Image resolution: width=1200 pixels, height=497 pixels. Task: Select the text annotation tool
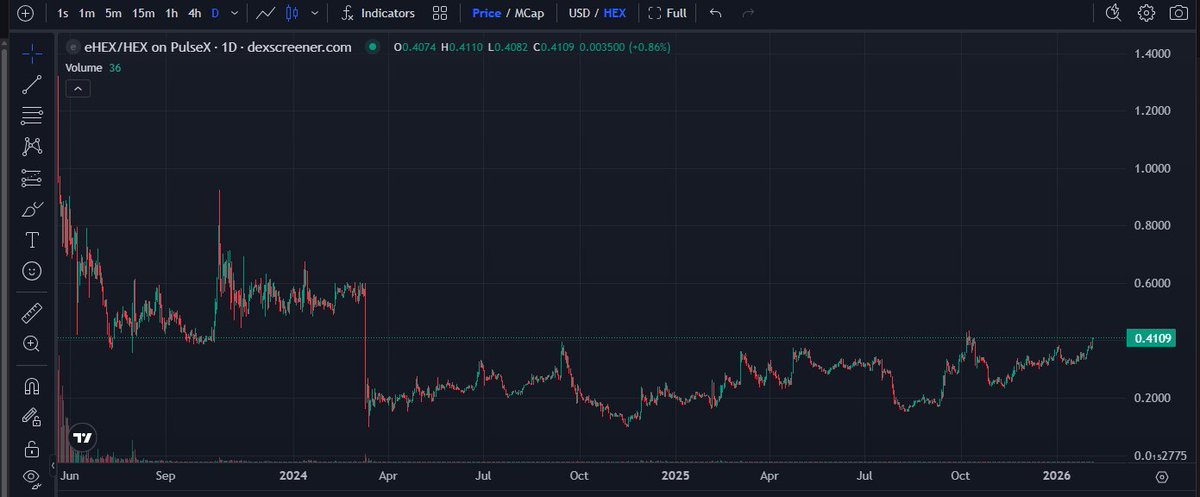coord(32,240)
